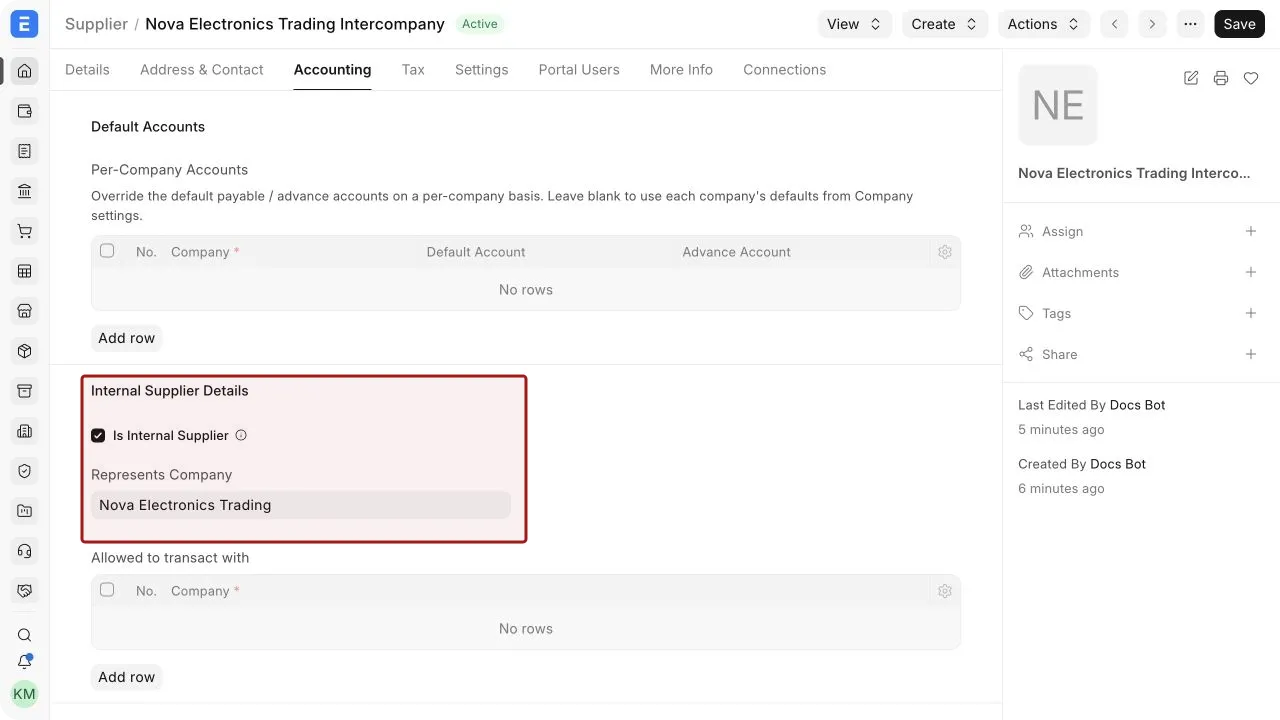Viewport: 1280px width, 720px height.
Task: Share the document using the plus icon
Action: pos(1251,354)
